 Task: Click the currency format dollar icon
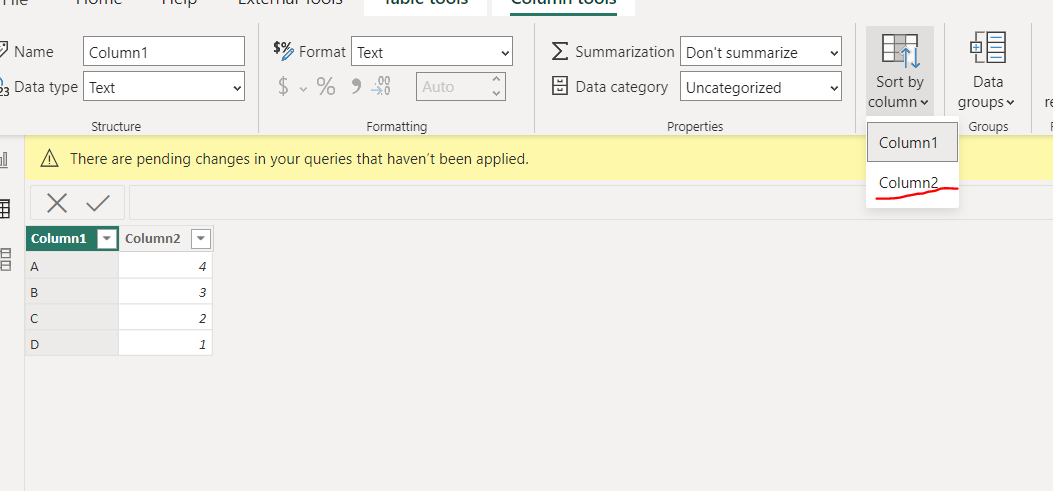tap(283, 86)
